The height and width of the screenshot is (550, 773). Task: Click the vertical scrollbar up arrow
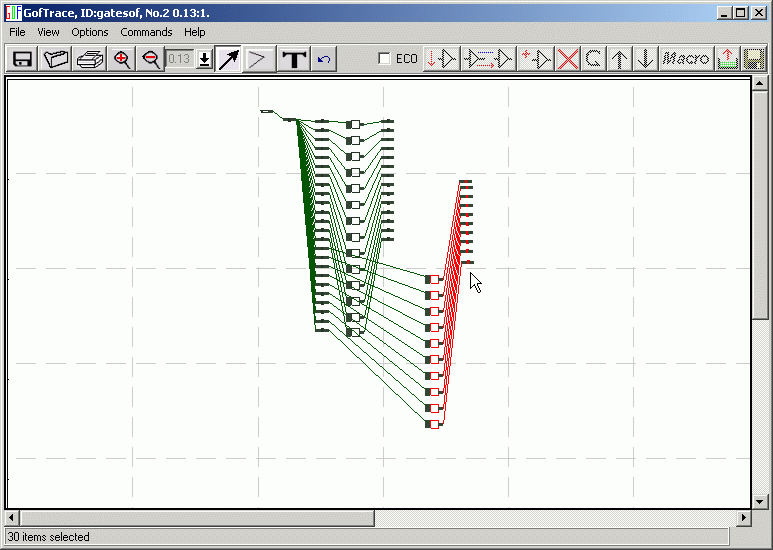(x=760, y=83)
